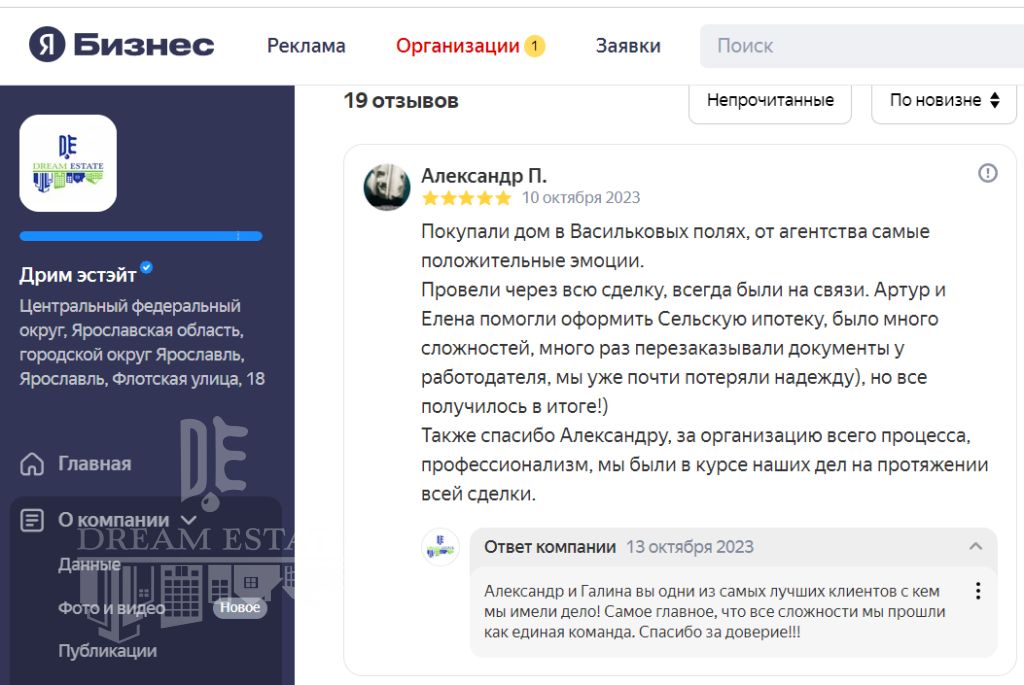Collapse the Ответ компании reply section
This screenshot has width=1024, height=685.
pos(976,547)
